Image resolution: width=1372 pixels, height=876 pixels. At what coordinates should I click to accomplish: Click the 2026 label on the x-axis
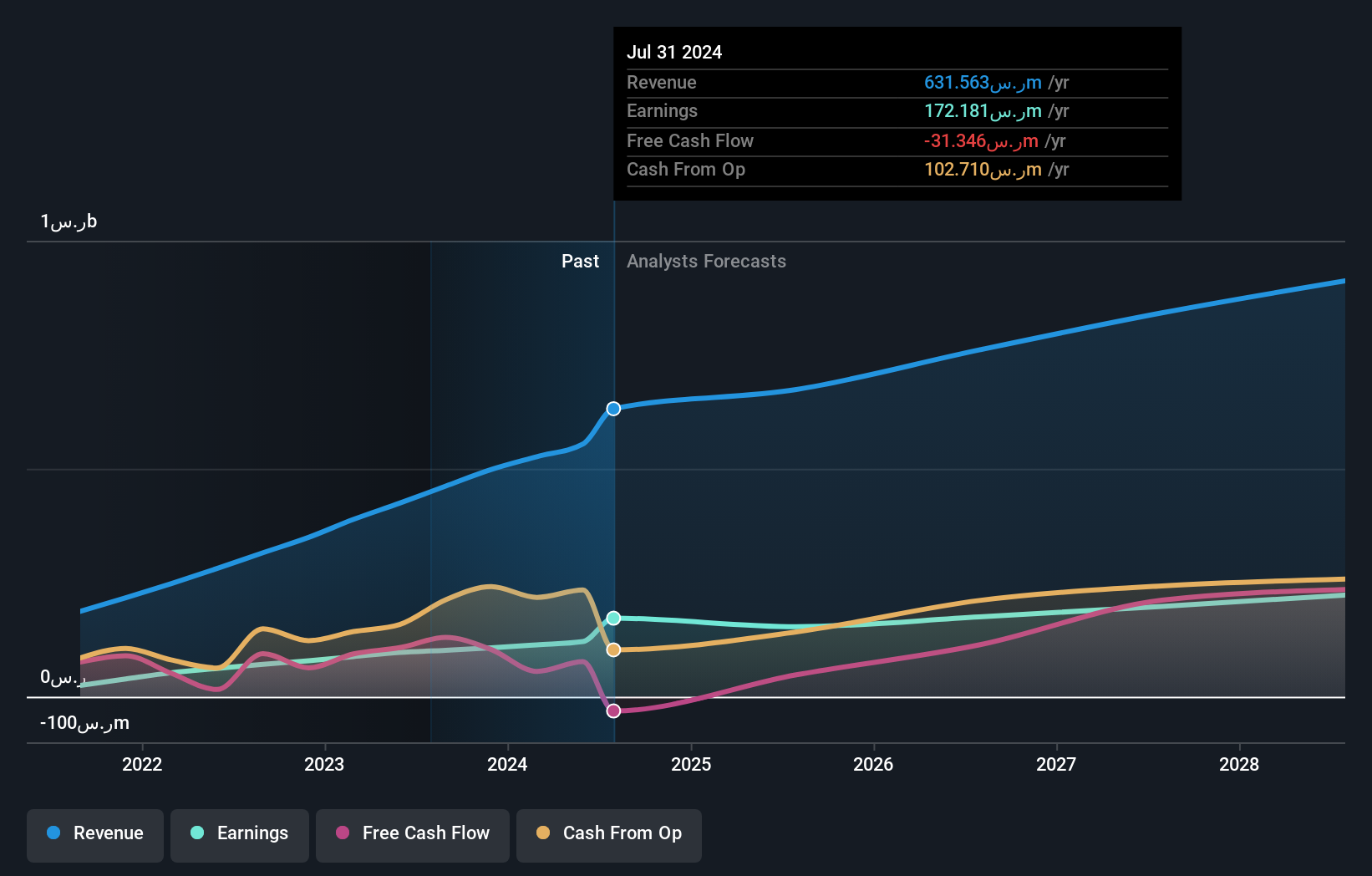tap(873, 764)
